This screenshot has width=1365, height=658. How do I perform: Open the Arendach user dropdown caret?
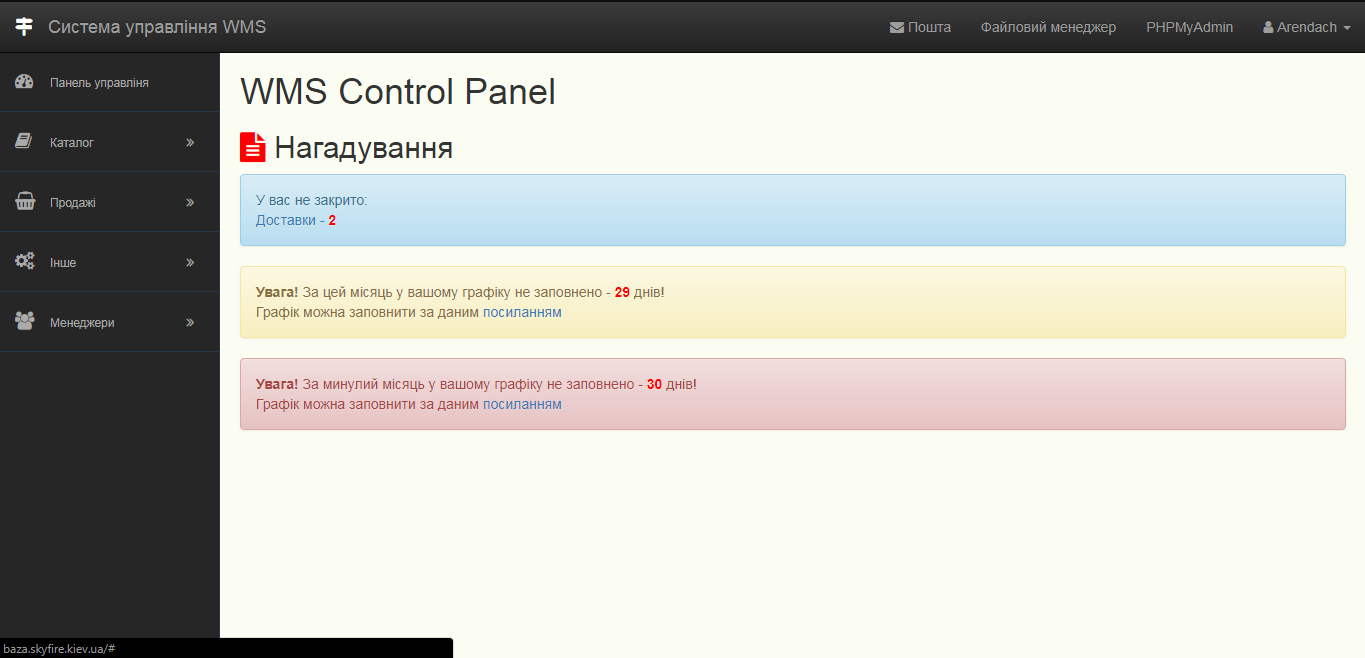[x=1346, y=28]
